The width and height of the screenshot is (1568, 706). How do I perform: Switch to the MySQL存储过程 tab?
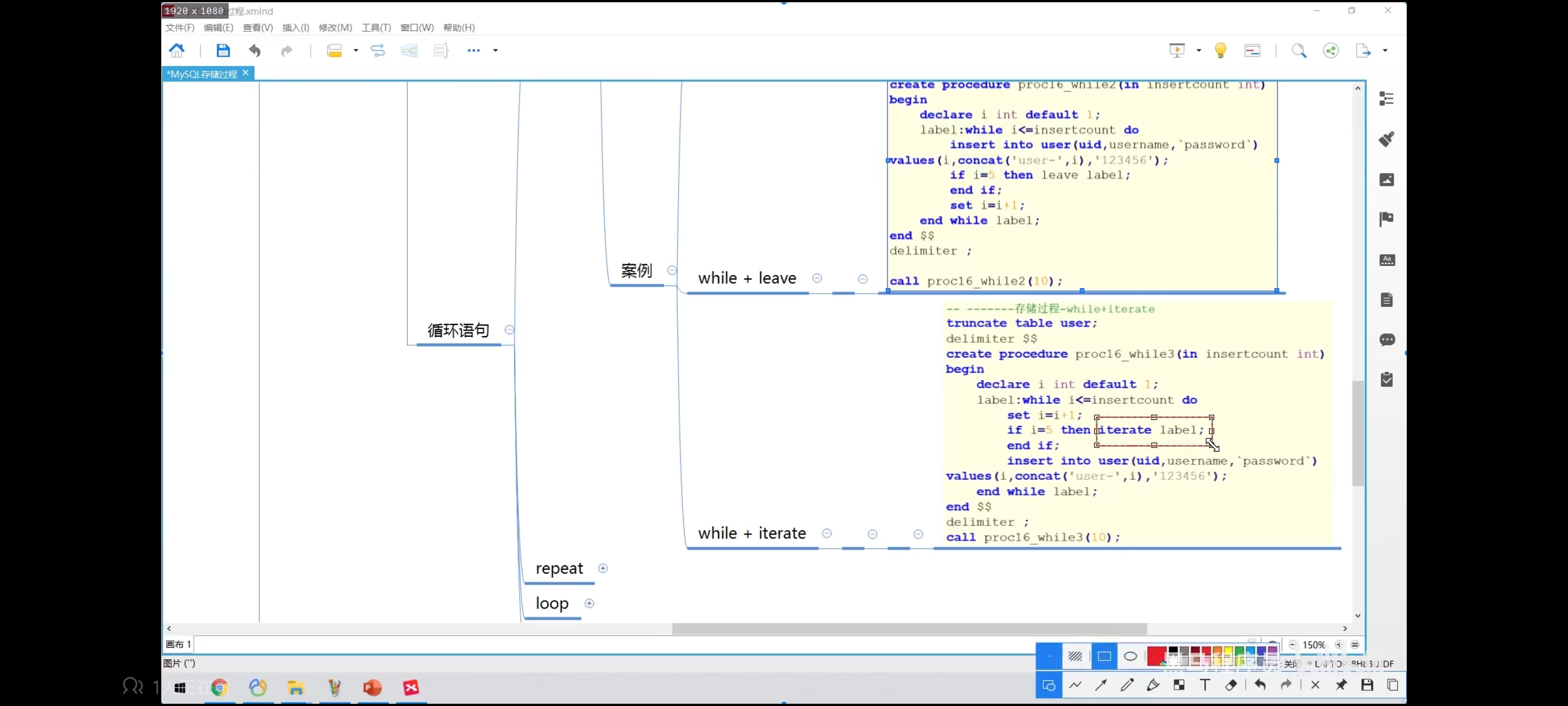[x=203, y=74]
